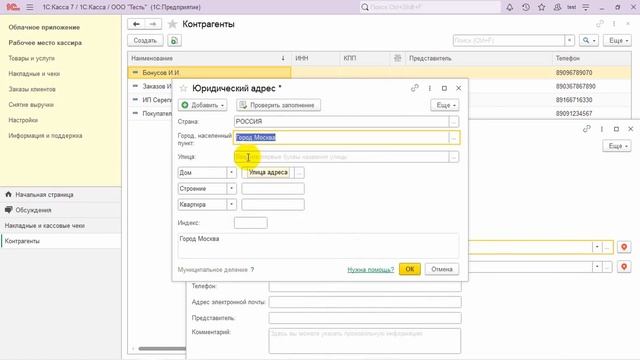Switch to Накладные и кассовые чеки tab

point(60,226)
